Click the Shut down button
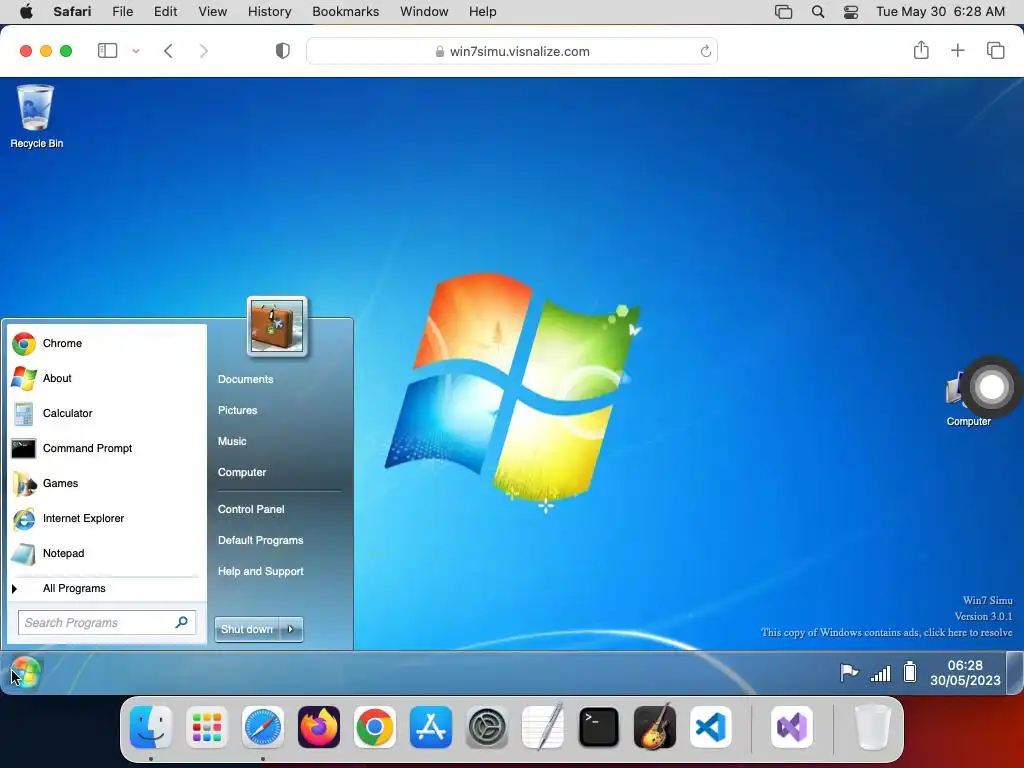This screenshot has width=1024, height=768. (x=247, y=629)
